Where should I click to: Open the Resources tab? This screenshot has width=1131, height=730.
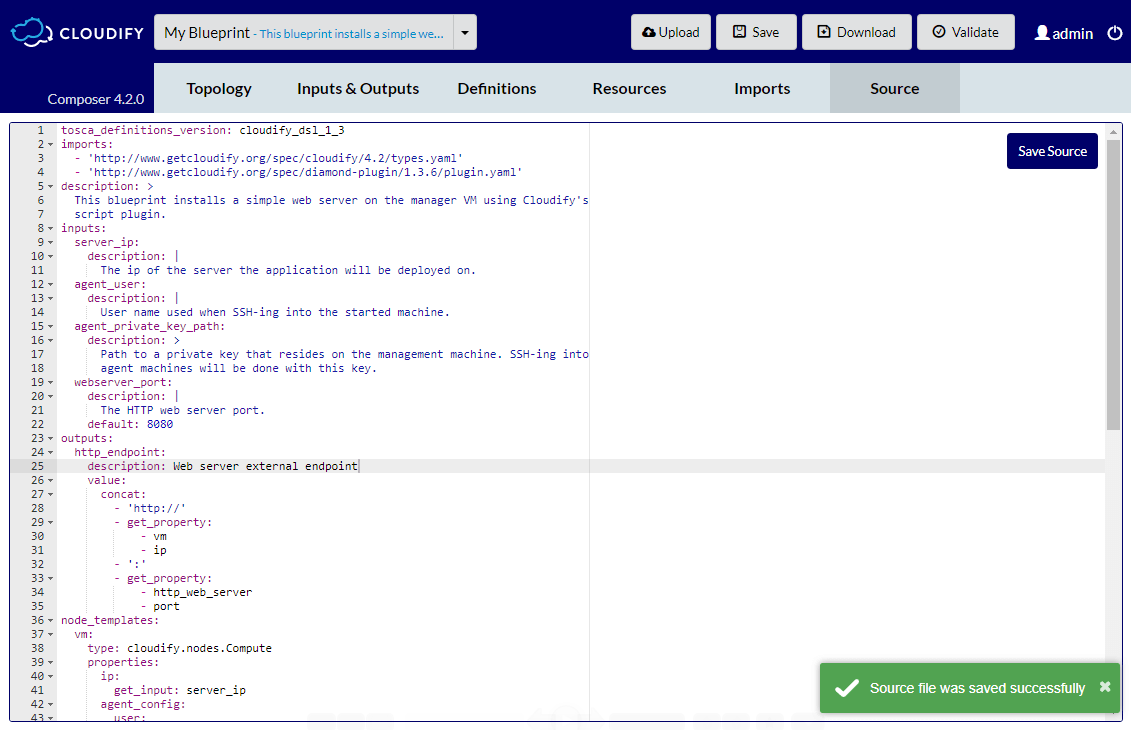pos(629,88)
